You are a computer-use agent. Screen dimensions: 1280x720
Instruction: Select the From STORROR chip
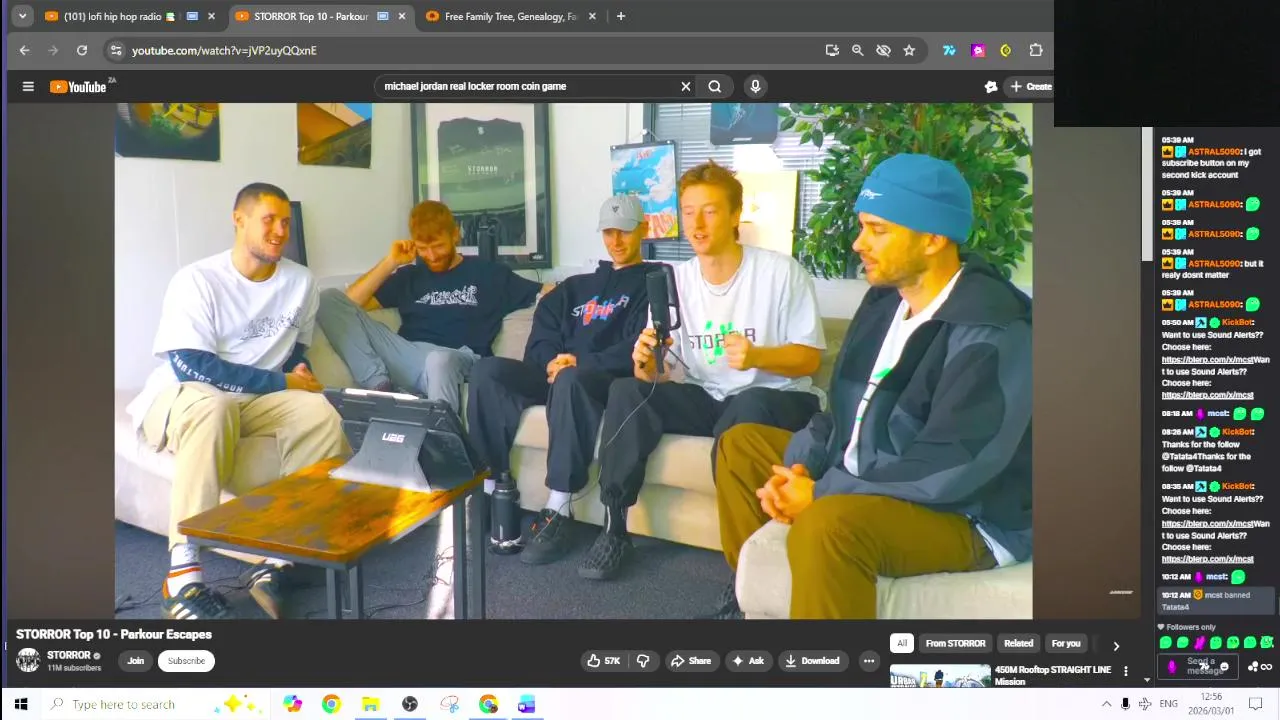pos(955,644)
